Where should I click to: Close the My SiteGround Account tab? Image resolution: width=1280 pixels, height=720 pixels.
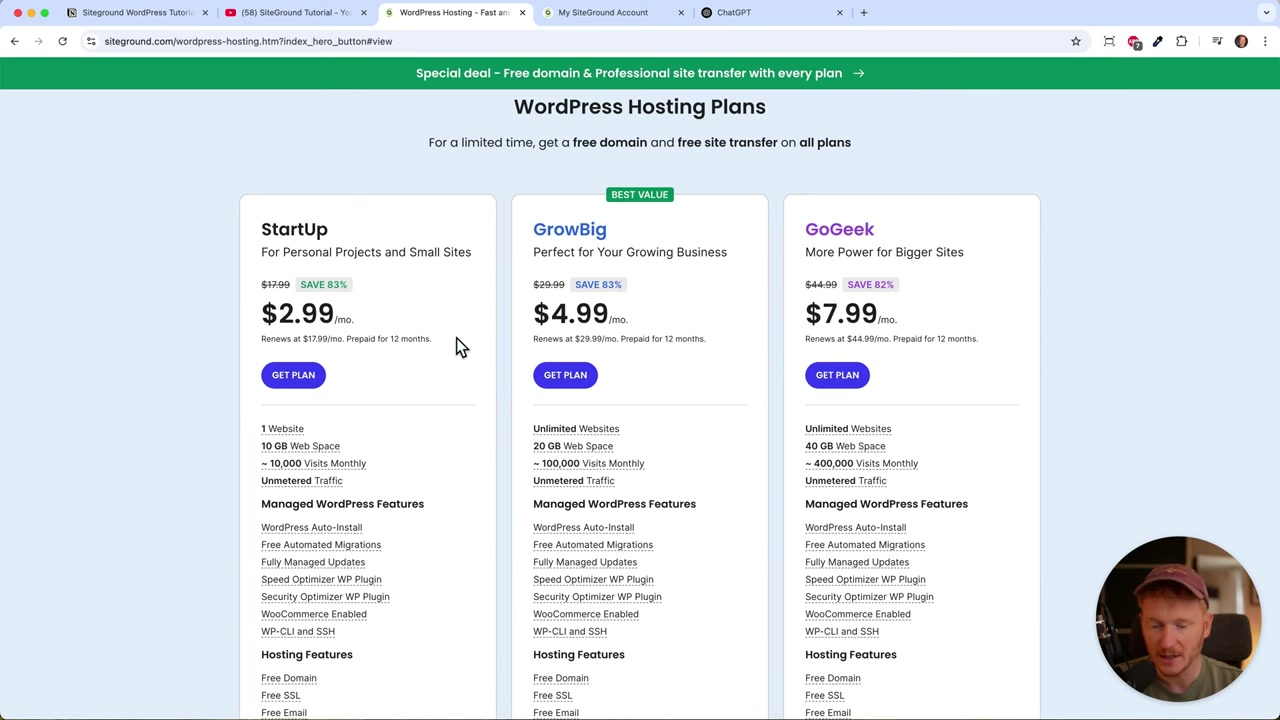click(x=681, y=12)
